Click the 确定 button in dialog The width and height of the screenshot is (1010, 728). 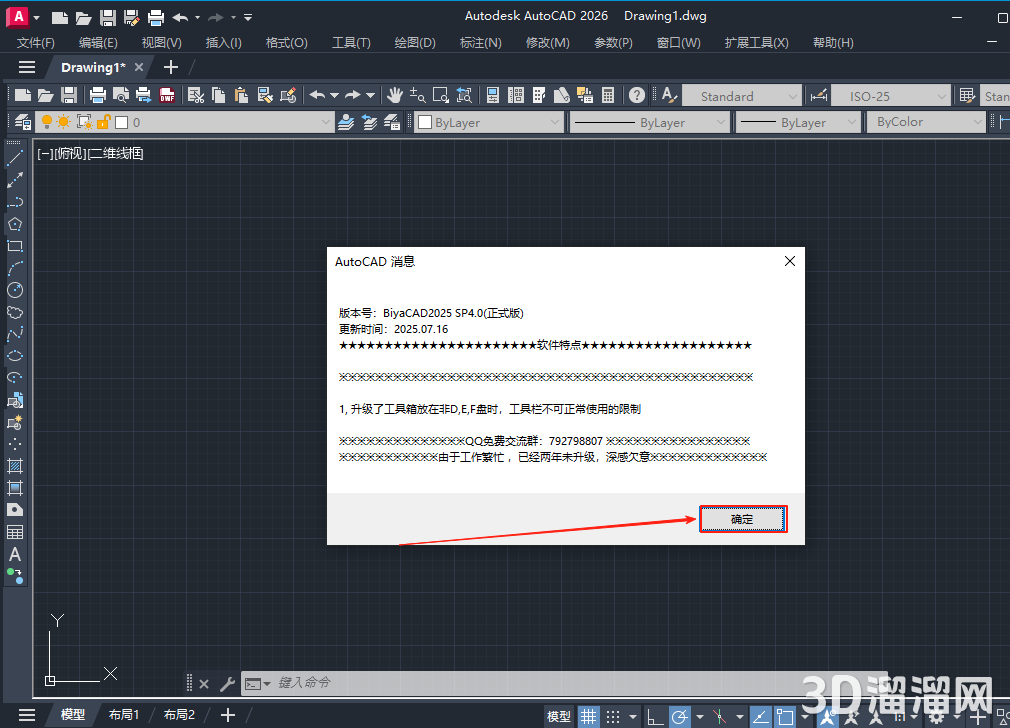pos(742,520)
